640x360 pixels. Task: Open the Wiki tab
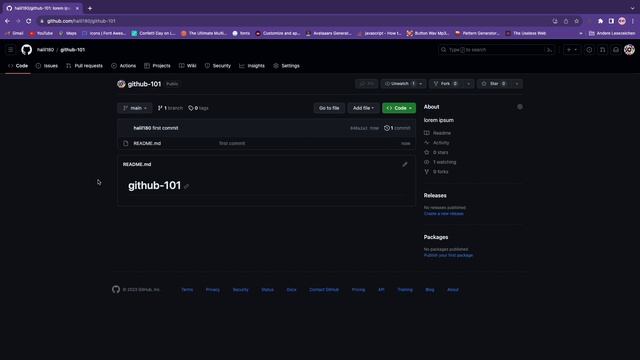click(188, 66)
